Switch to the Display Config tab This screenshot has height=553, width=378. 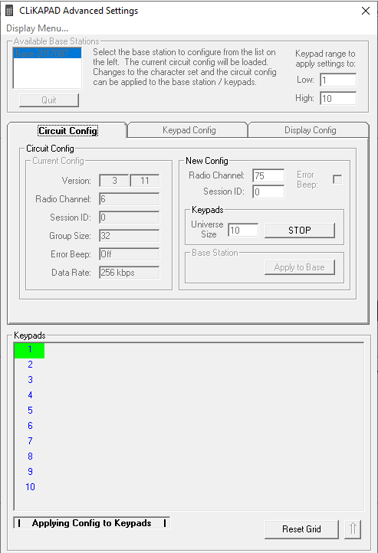tap(310, 130)
